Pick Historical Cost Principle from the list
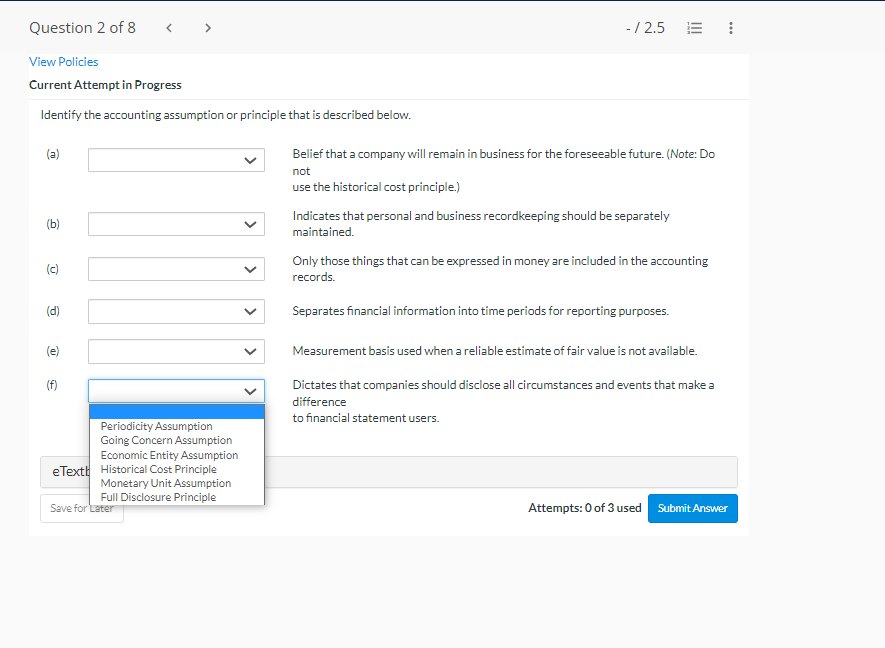The width and height of the screenshot is (885, 648). coord(160,468)
